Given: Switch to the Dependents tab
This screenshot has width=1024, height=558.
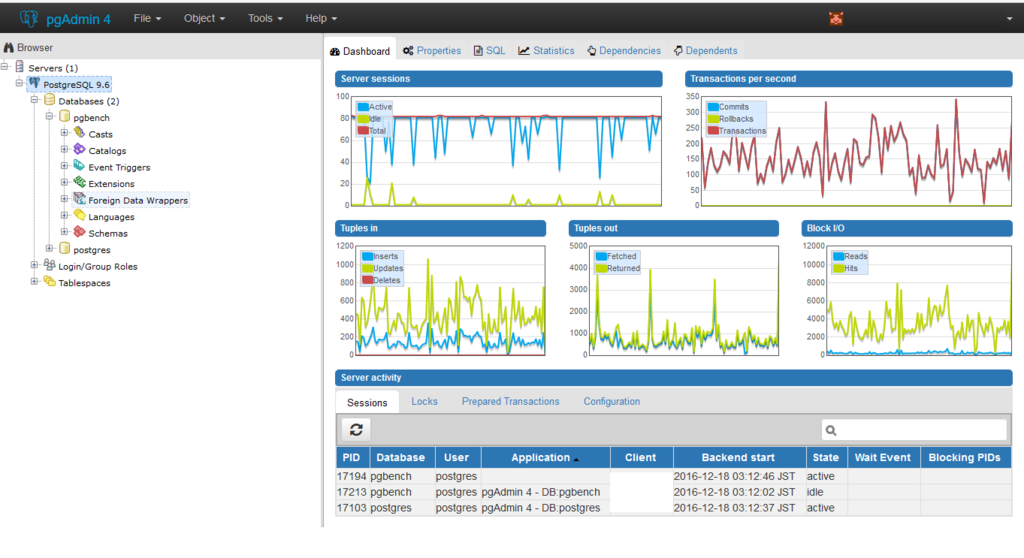Looking at the screenshot, I should (x=705, y=50).
